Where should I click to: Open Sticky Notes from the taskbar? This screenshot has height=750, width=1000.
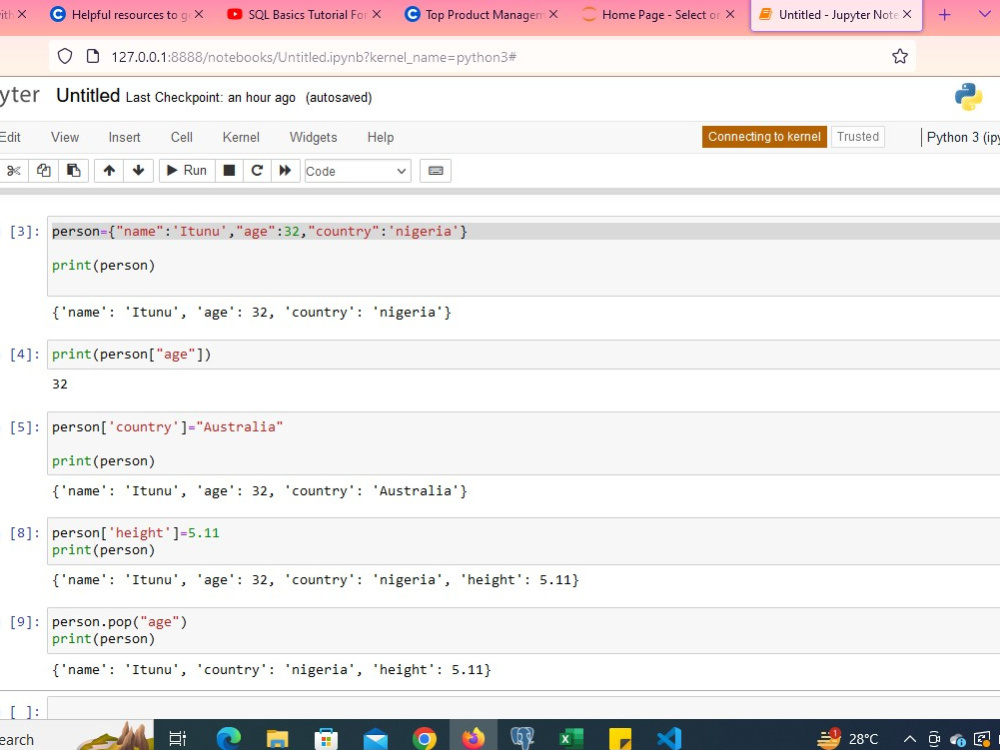coord(620,739)
